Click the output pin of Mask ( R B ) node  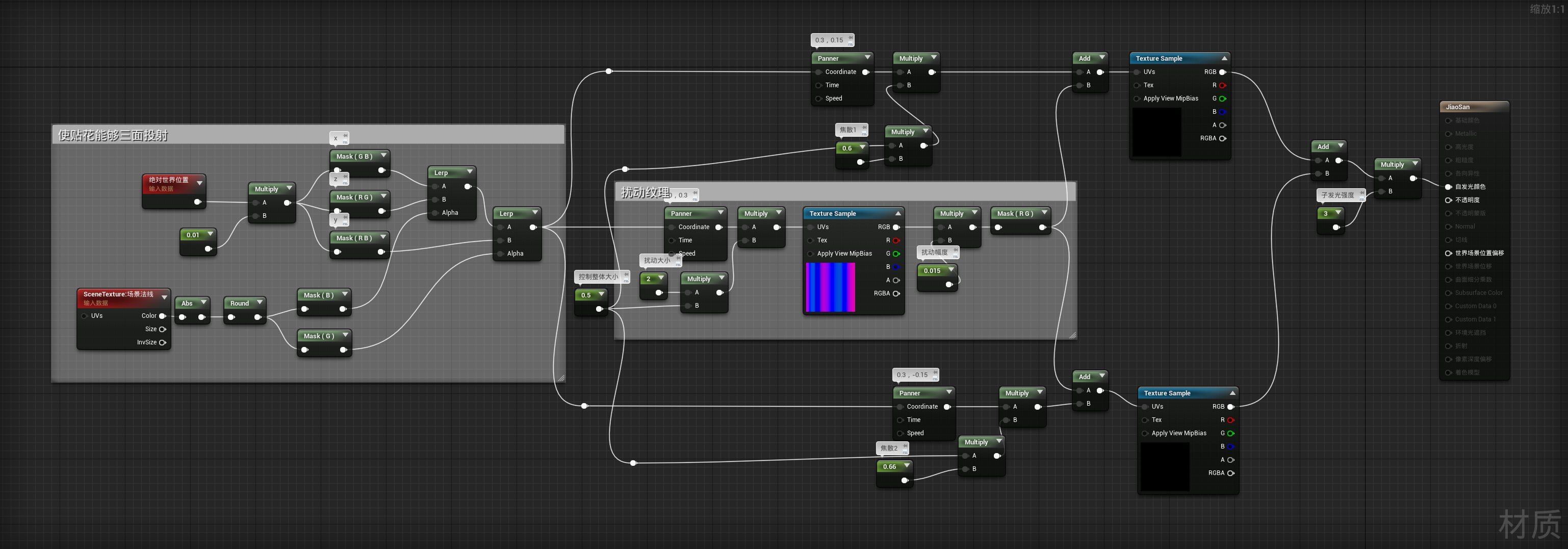381,252
